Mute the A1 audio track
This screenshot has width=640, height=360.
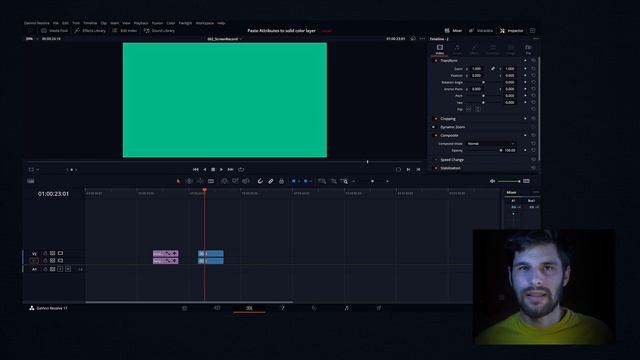pyautogui.click(x=68, y=269)
